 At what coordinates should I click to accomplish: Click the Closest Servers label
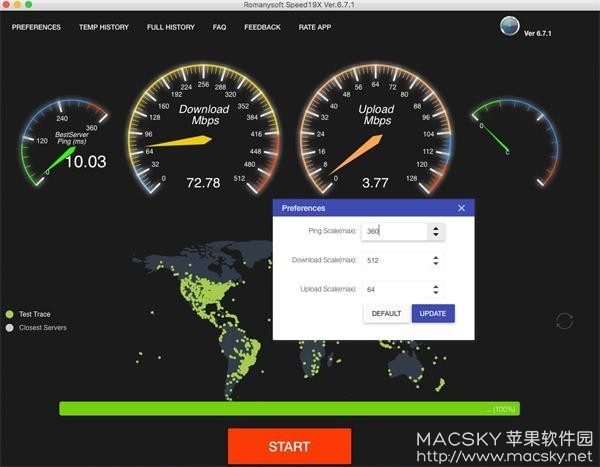click(x=43, y=328)
